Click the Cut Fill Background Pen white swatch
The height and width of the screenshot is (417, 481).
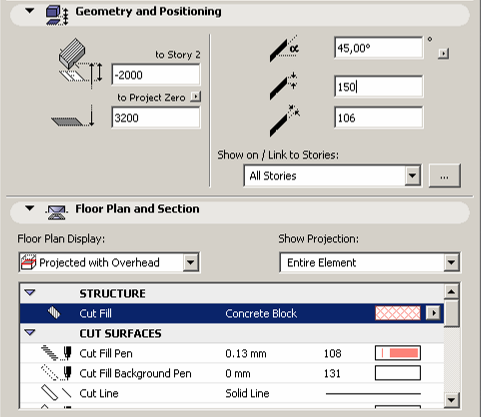point(398,373)
